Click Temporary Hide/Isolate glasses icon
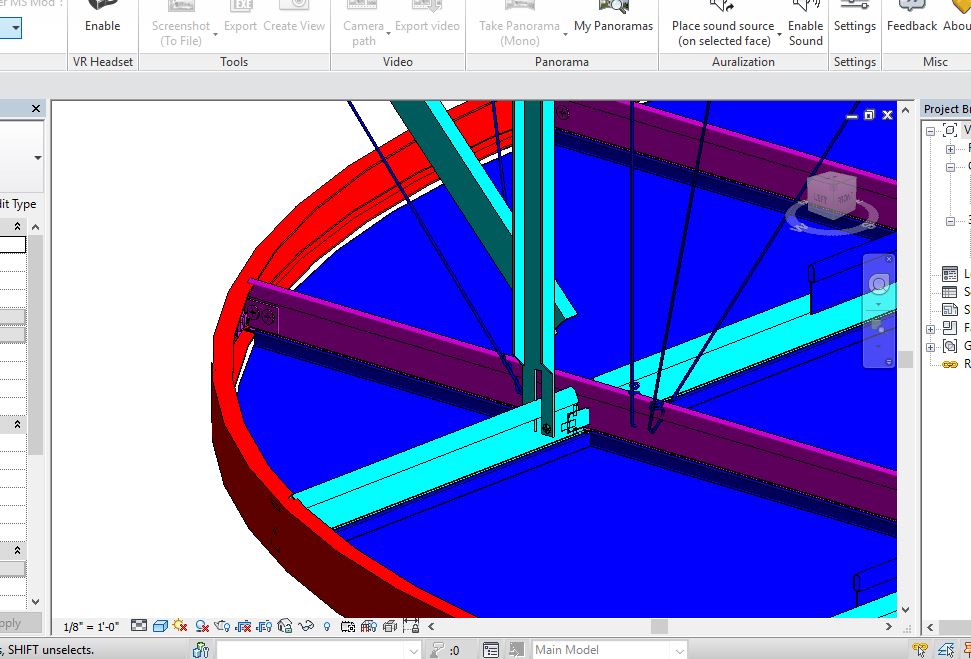The width and height of the screenshot is (971, 659). pyautogui.click(x=307, y=626)
